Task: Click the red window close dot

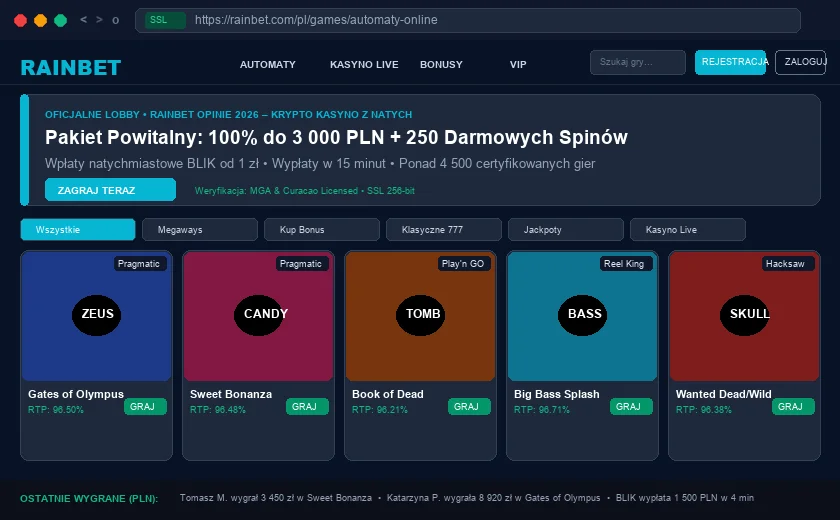Action: point(20,20)
